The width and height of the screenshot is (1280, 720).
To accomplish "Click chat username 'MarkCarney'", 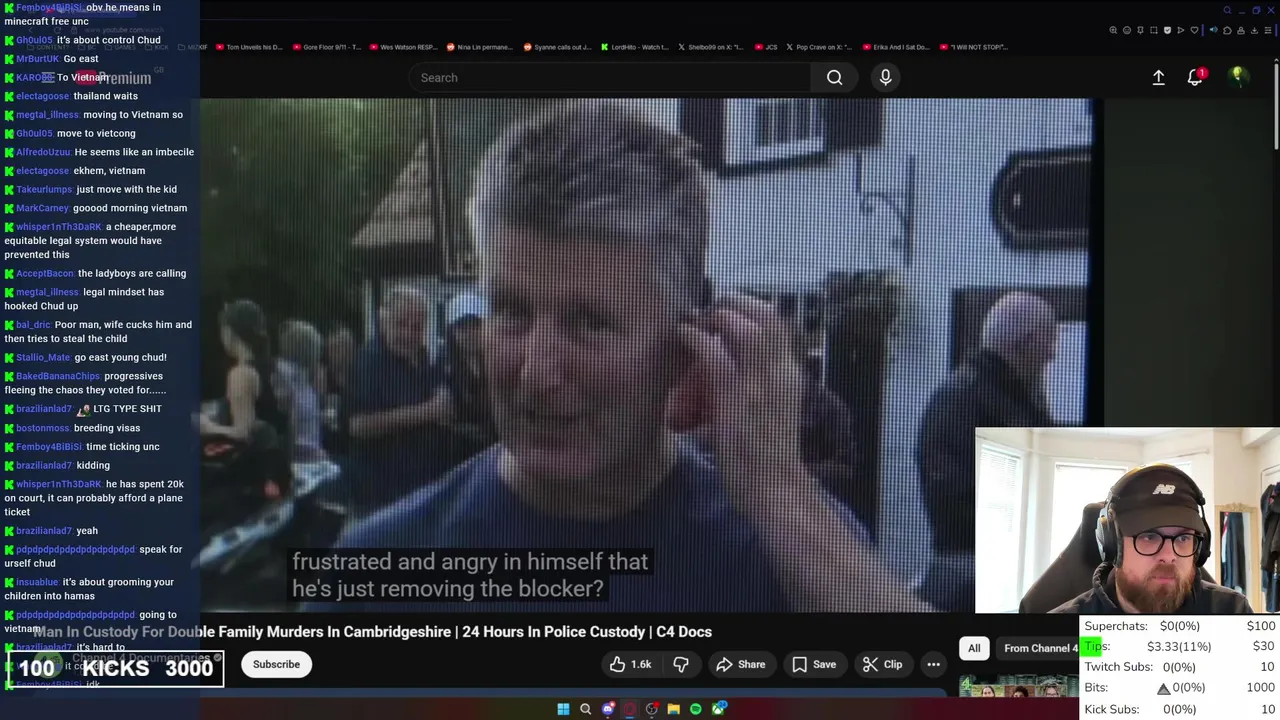I will click(x=42, y=208).
